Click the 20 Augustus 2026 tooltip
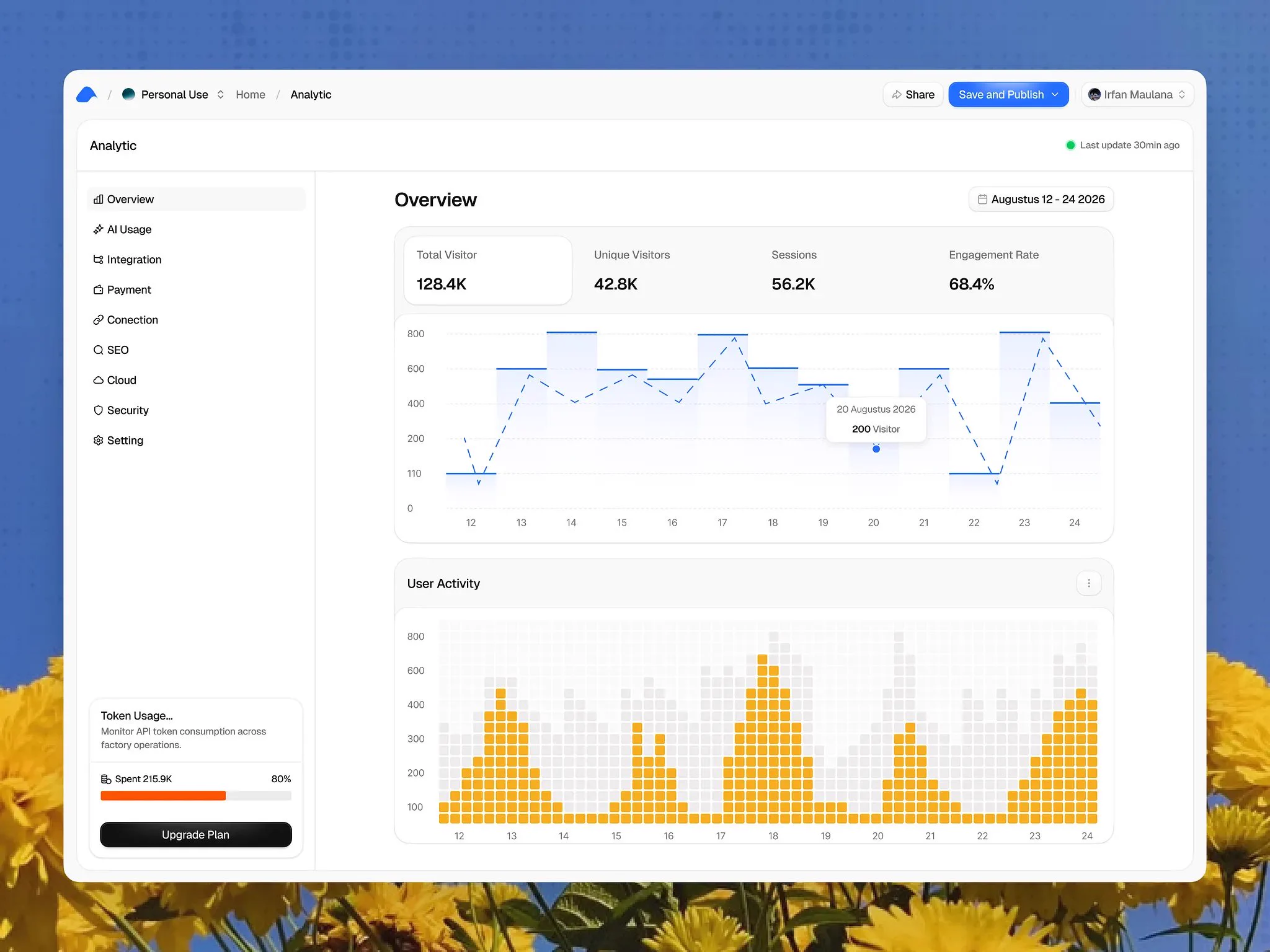 pos(876,419)
